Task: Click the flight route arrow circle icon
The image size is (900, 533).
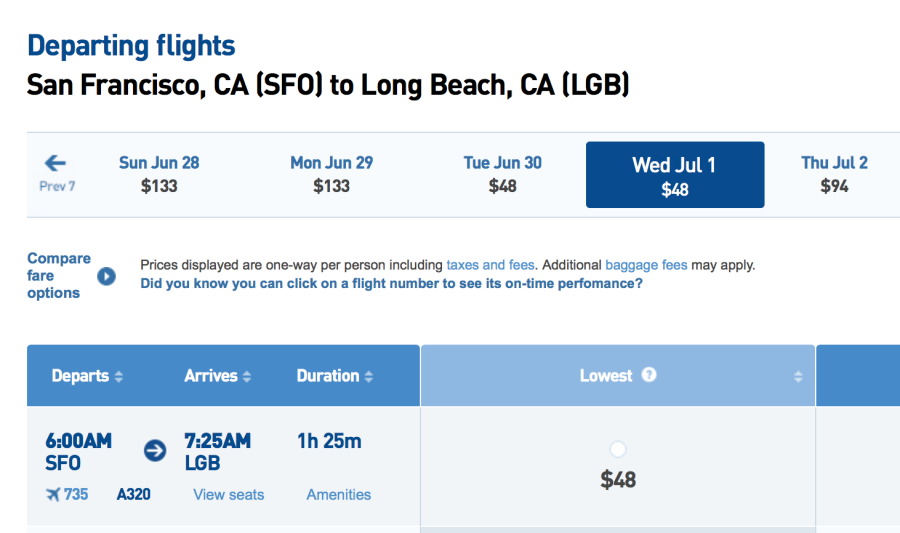Action: pyautogui.click(x=155, y=450)
